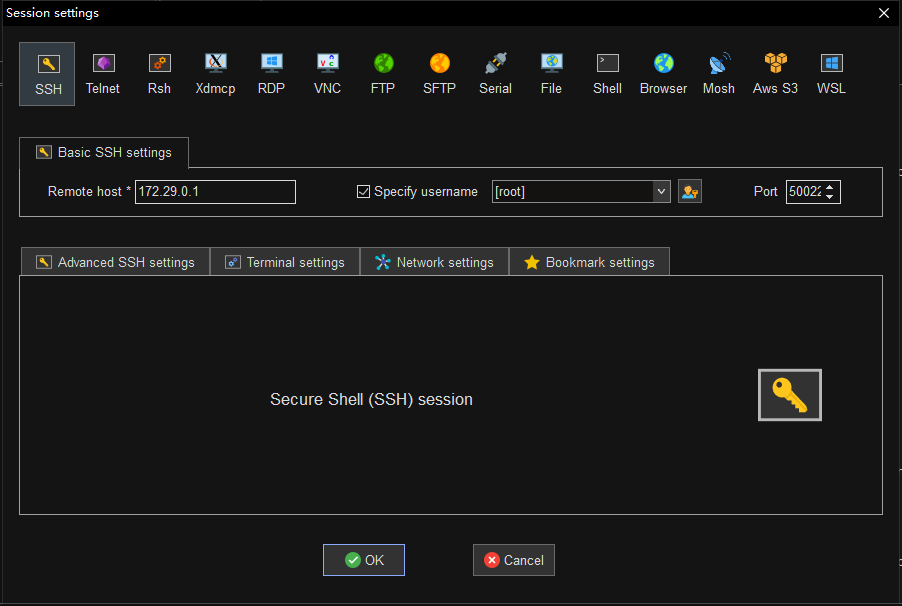The width and height of the screenshot is (902, 606).
Task: Select the WSL session icon
Action: 831,74
